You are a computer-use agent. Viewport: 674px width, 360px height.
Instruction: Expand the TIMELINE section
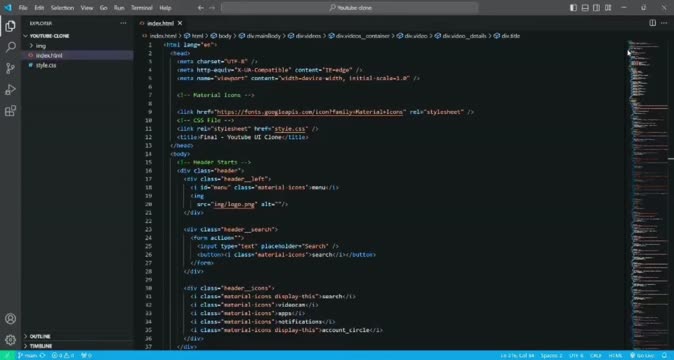tap(77, 346)
